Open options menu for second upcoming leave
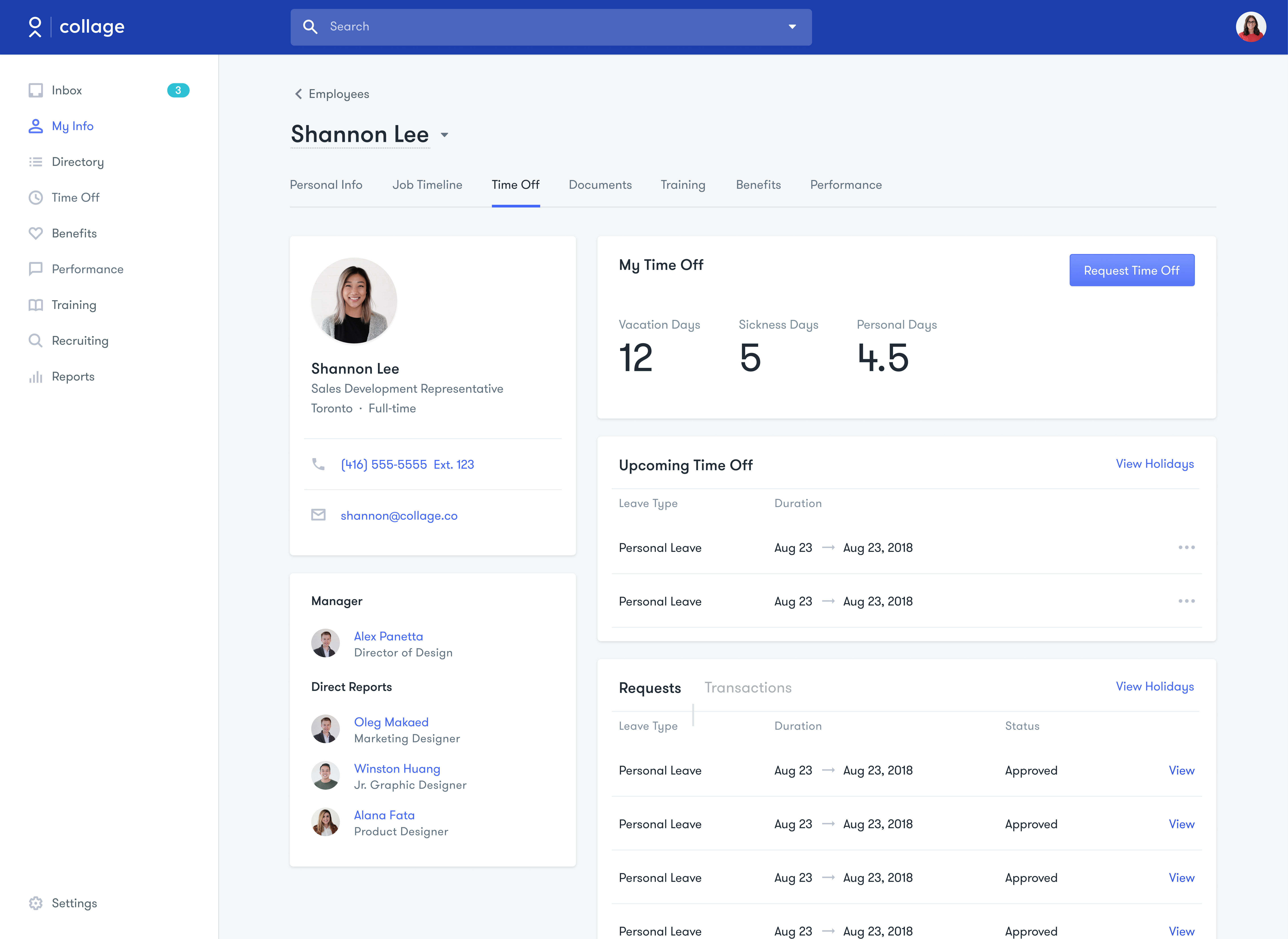Screen dimensions: 1288x939 (x=1186, y=601)
